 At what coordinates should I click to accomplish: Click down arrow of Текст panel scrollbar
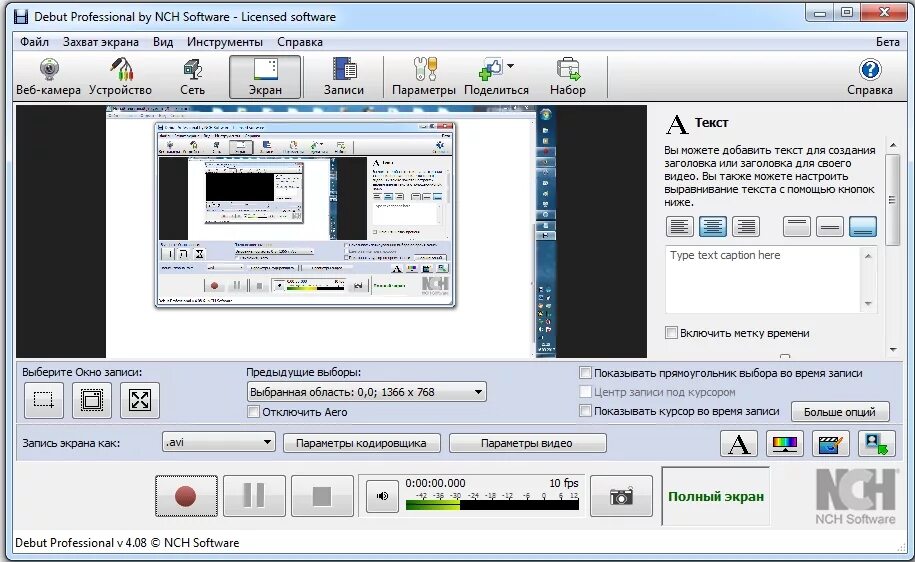click(x=893, y=350)
